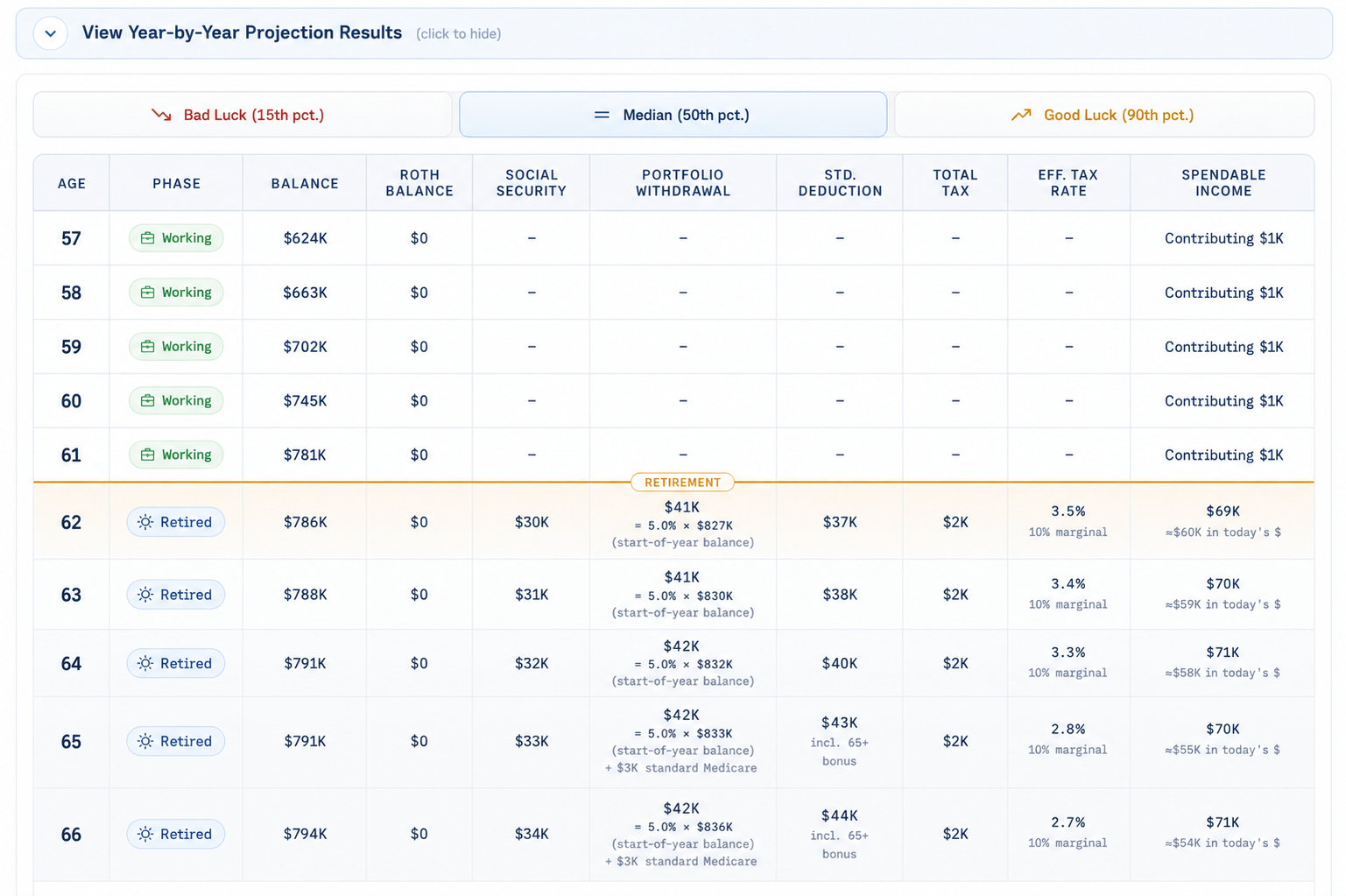Click the sun icon in age 63 row
The image size is (1346, 896).
tap(145, 595)
